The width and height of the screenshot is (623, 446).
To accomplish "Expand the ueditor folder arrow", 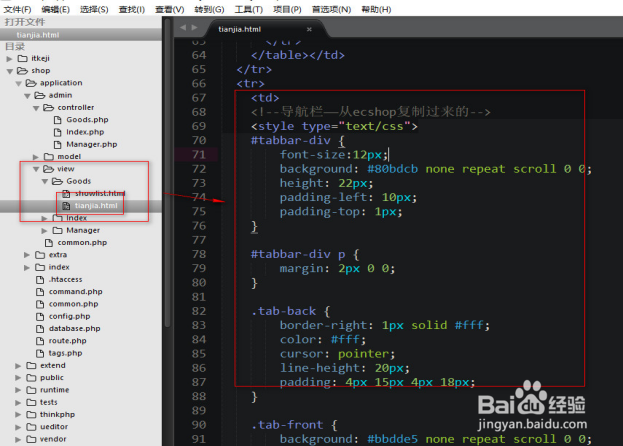I will pos(18,427).
